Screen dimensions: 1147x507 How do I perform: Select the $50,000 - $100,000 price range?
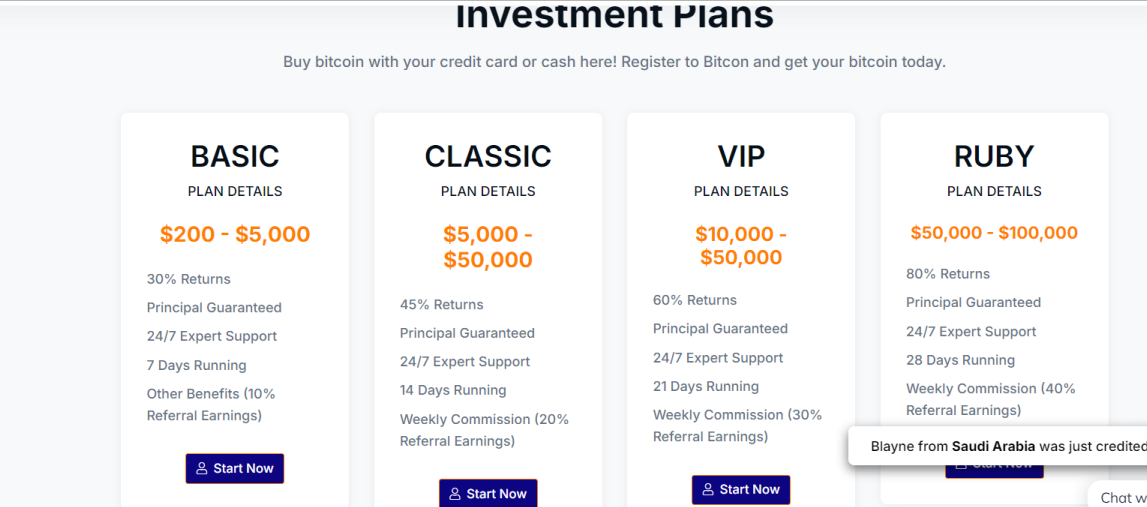click(x=994, y=233)
